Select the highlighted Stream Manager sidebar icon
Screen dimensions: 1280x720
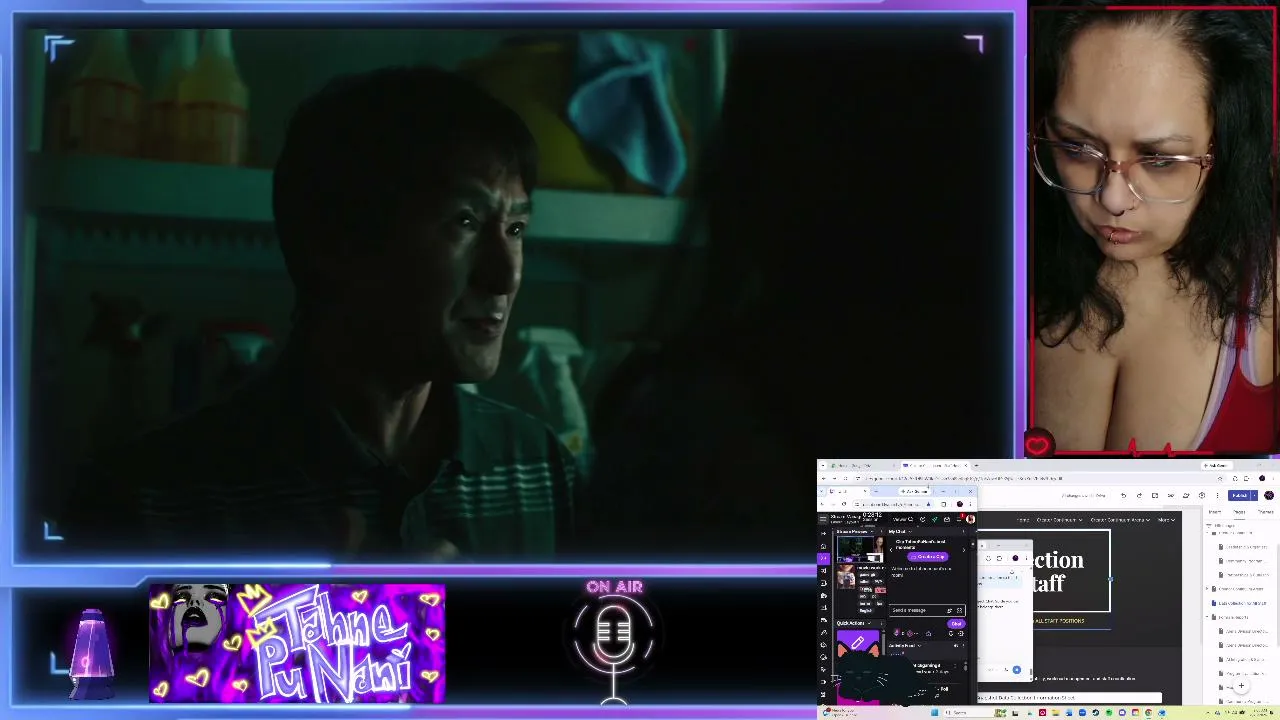(823, 557)
